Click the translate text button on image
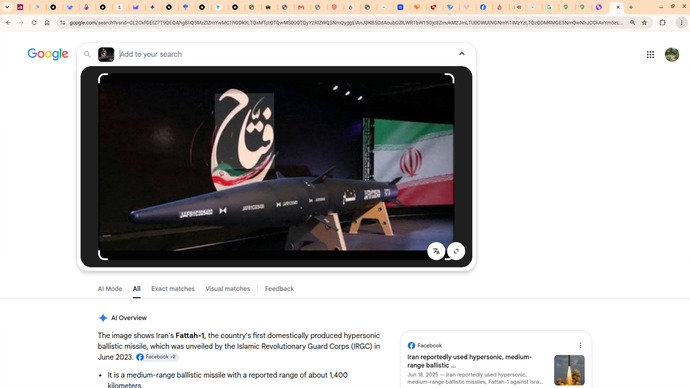 click(436, 251)
